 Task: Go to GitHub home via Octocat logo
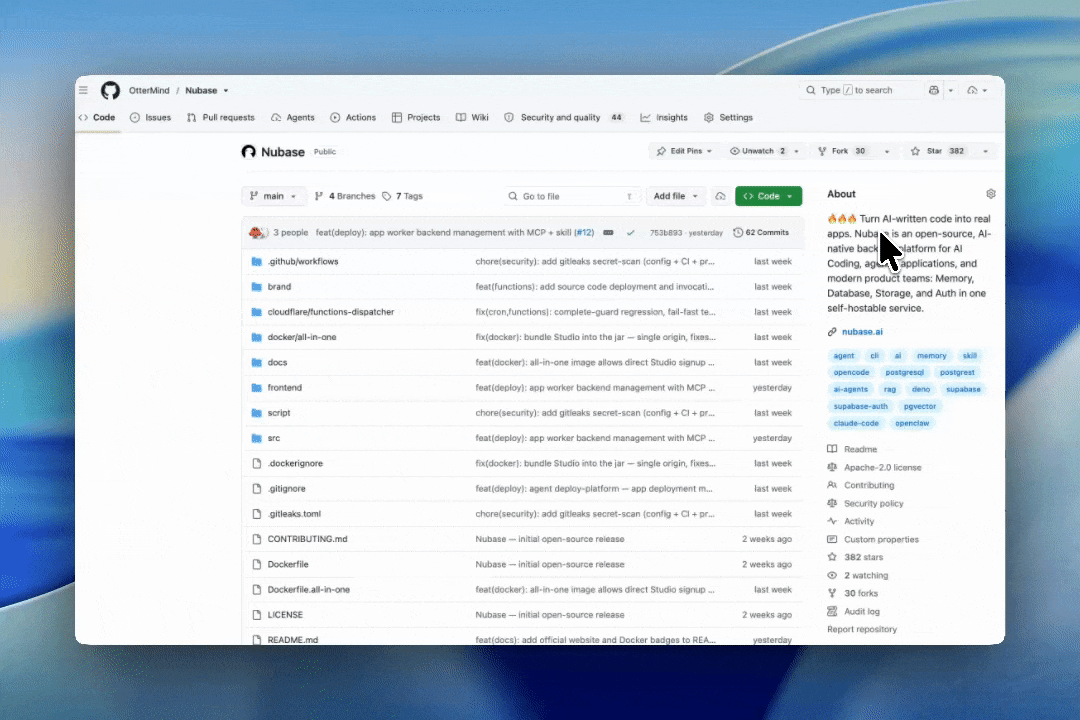tap(110, 90)
